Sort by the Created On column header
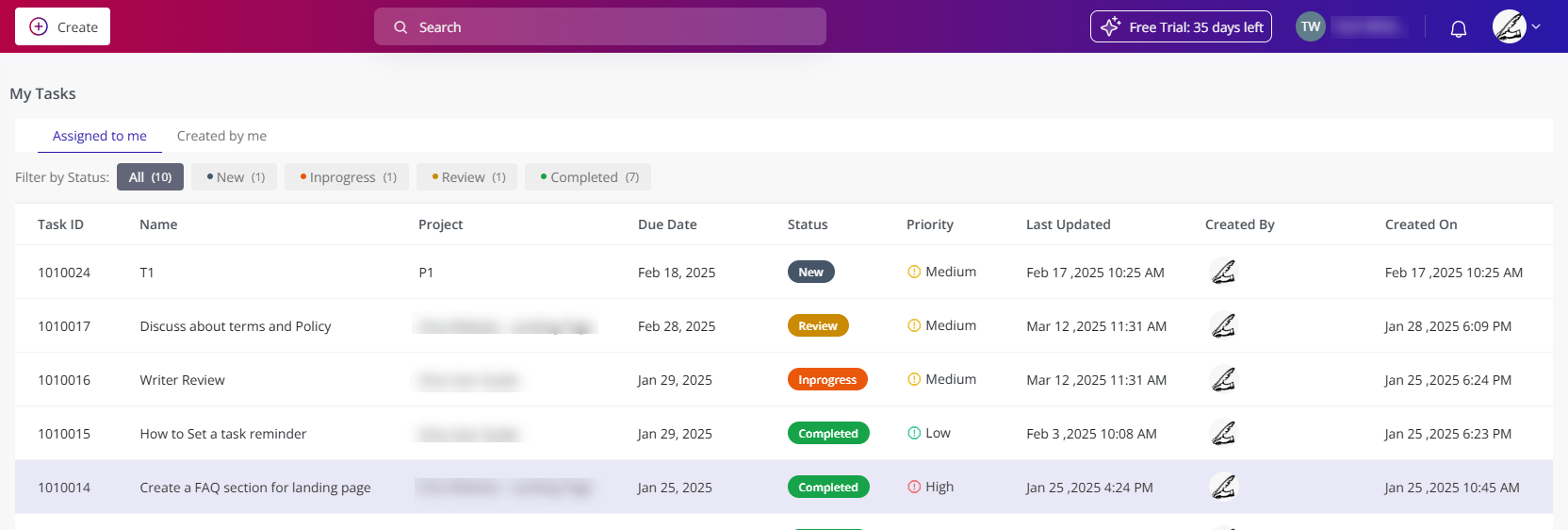1568x530 pixels. [x=1421, y=224]
